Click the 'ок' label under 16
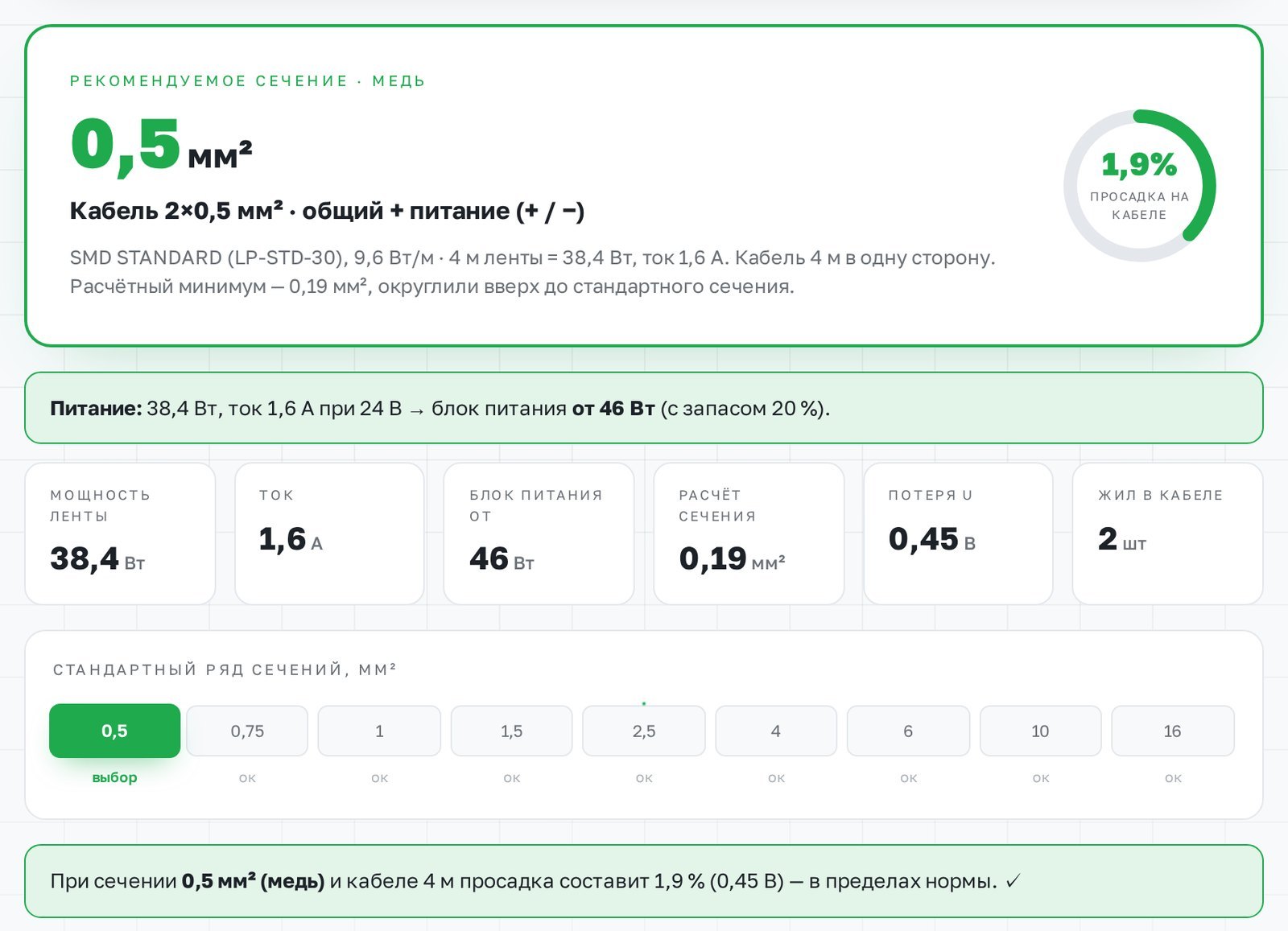This screenshot has height=931, width=1288. pyautogui.click(x=1173, y=778)
